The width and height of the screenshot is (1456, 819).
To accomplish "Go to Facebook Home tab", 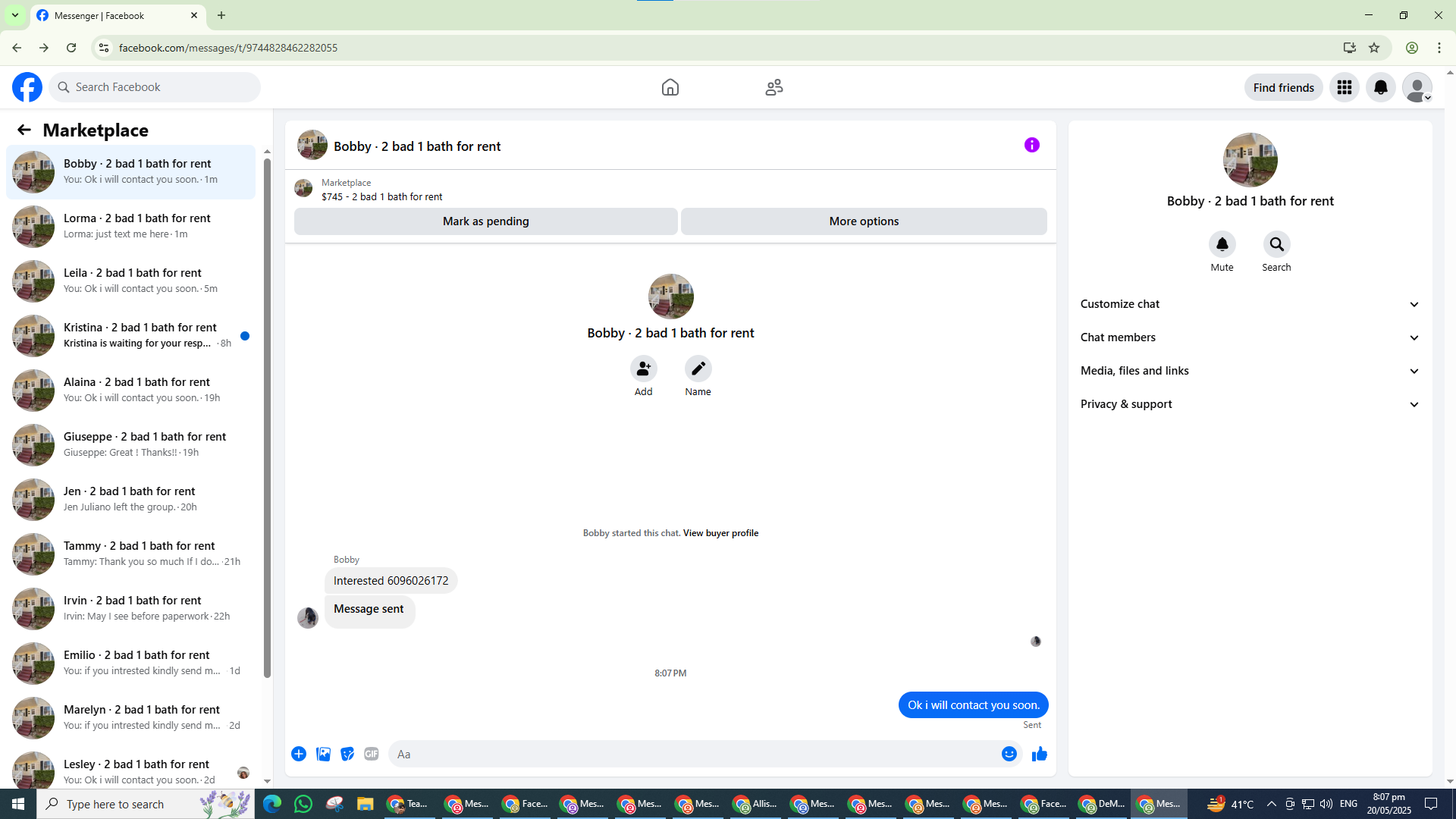I will coord(670,87).
